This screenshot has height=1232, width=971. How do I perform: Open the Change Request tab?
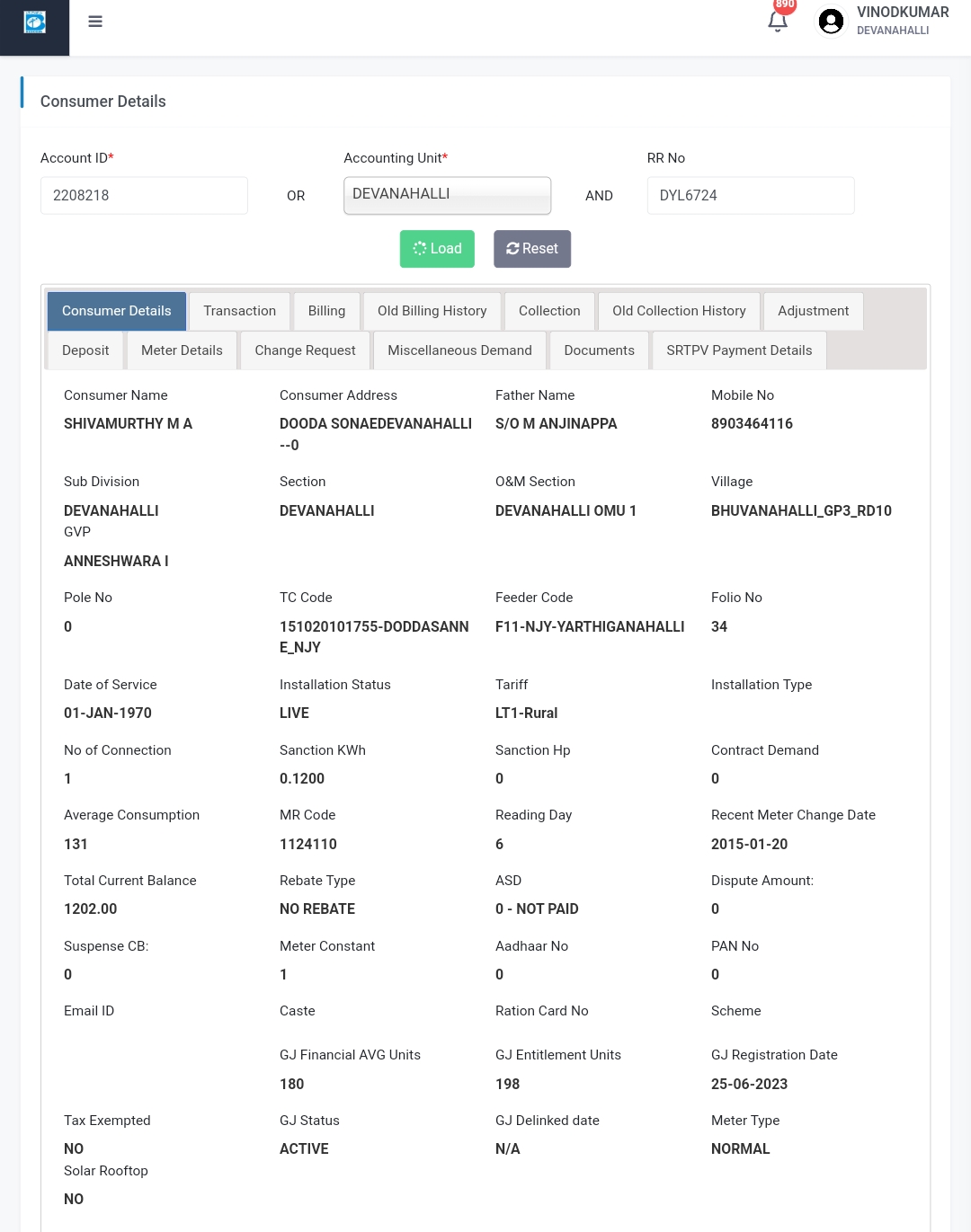click(305, 350)
